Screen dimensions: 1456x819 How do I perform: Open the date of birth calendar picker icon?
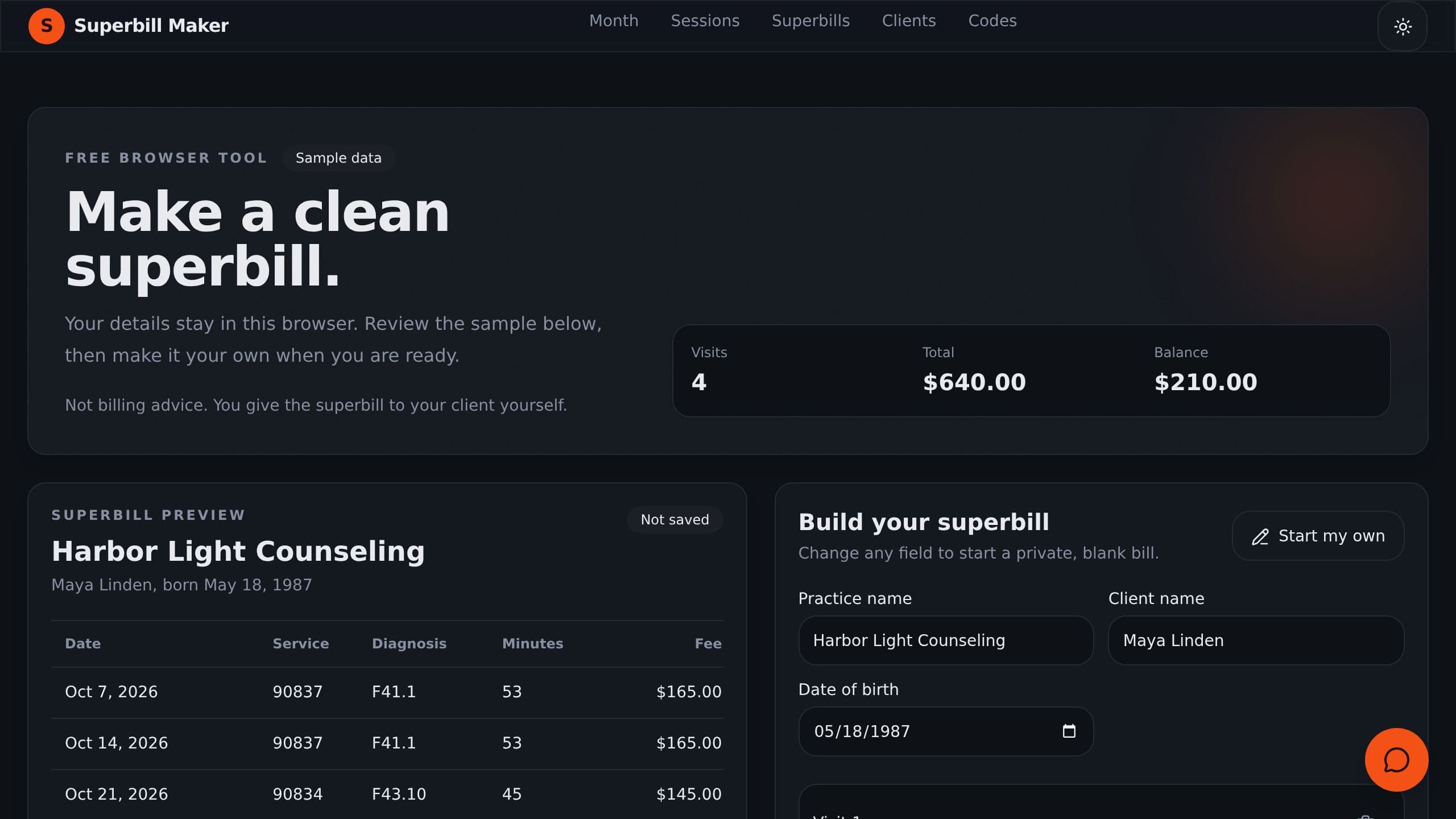click(x=1069, y=731)
